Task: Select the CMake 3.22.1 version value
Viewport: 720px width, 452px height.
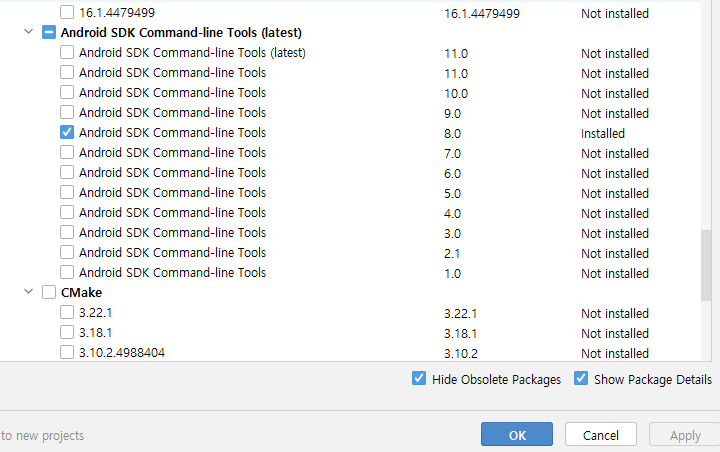Action: pos(460,314)
